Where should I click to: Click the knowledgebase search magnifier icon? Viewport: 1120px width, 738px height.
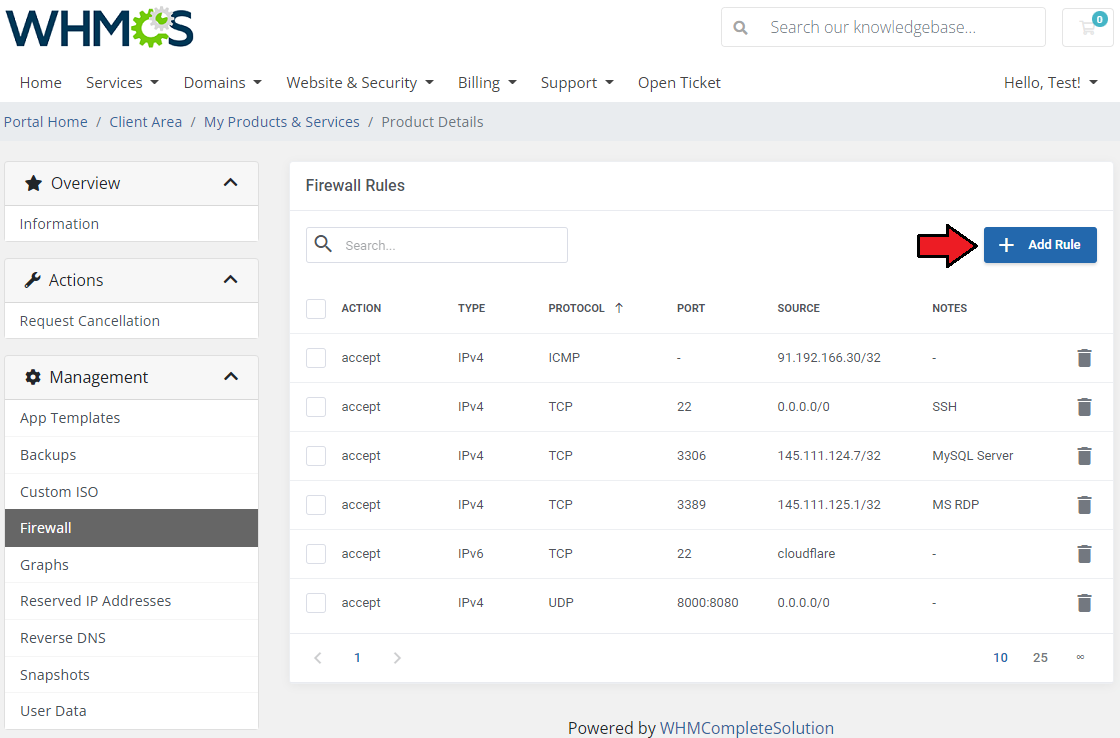click(x=741, y=28)
